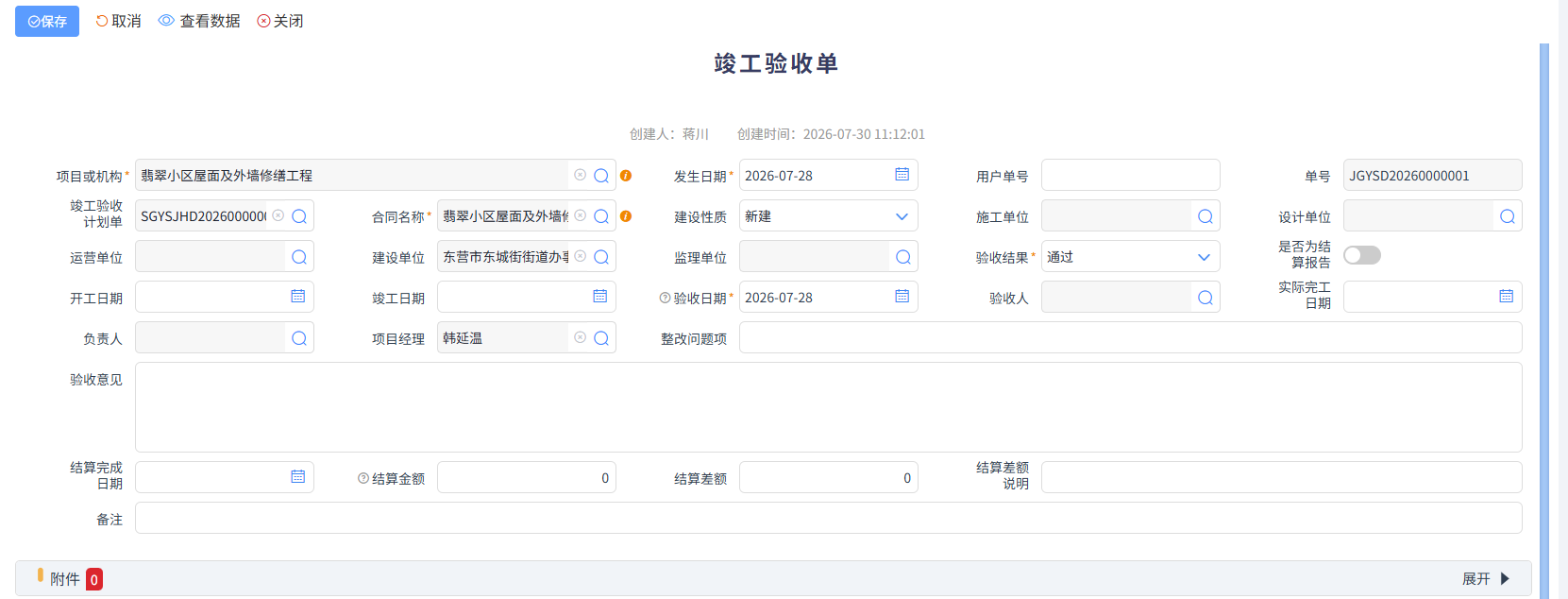Open search lookup for 竣工验收计划单
The image size is (1568, 599).
(x=299, y=216)
